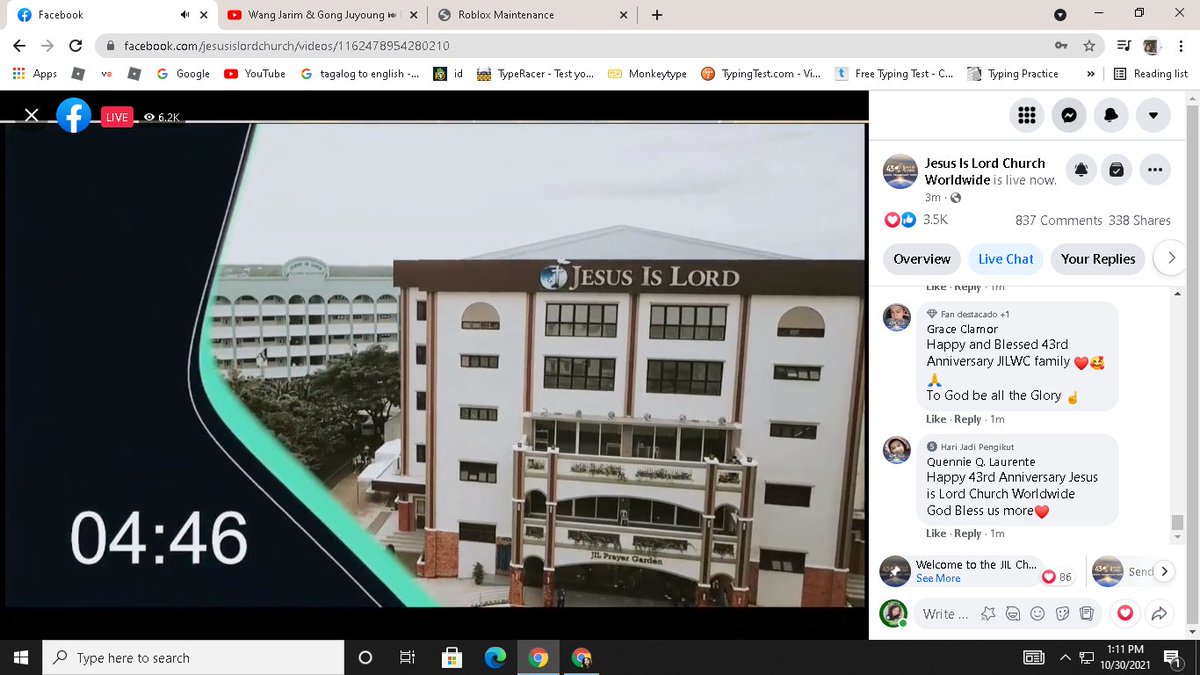
Task: Open the Apps bookmarks shortcut
Action: click(x=34, y=73)
